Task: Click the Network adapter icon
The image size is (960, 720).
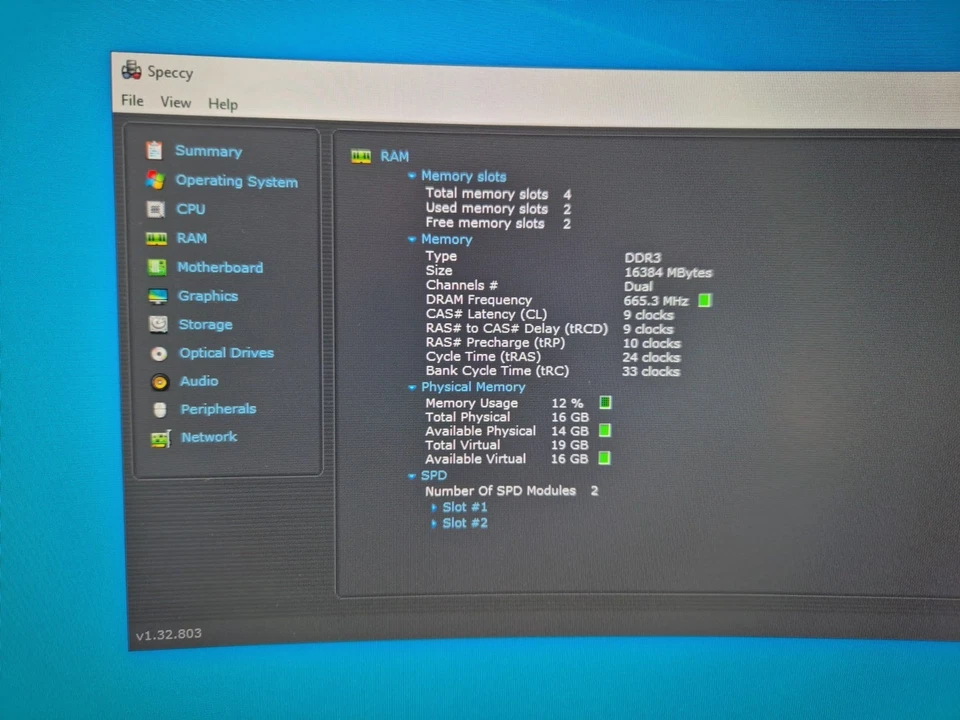Action: coord(161,437)
